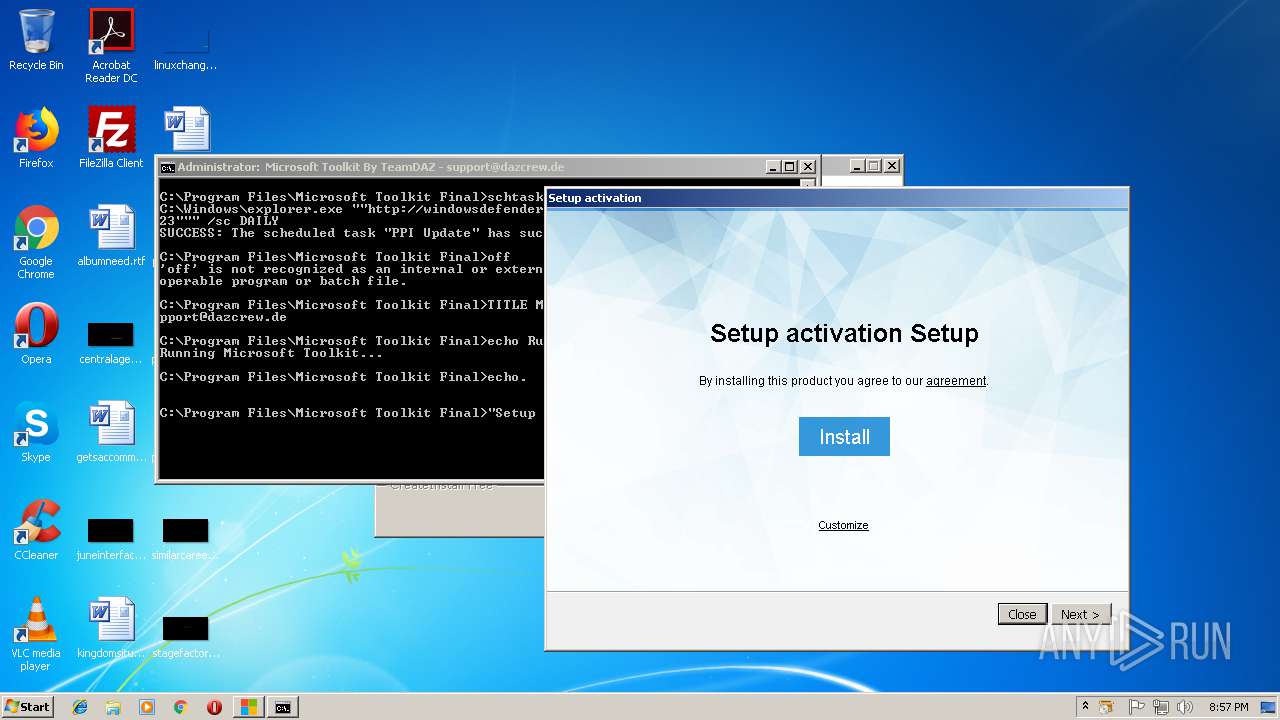Select the Word document above command window
Image resolution: width=1280 pixels, height=720 pixels.
[x=186, y=129]
